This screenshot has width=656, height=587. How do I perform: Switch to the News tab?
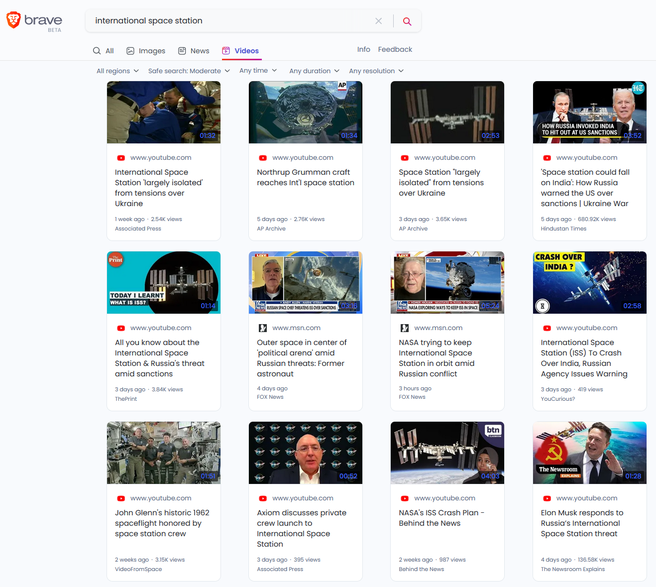(x=193, y=51)
